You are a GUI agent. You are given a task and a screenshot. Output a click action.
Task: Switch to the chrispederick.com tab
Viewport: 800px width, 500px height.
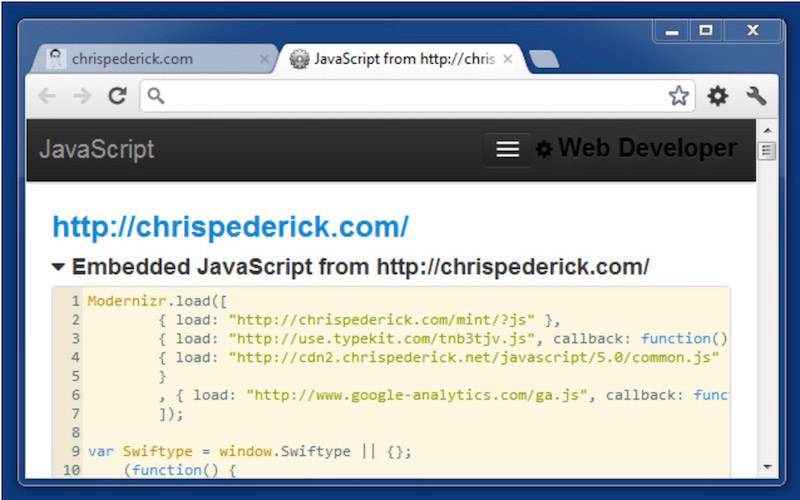[153, 59]
